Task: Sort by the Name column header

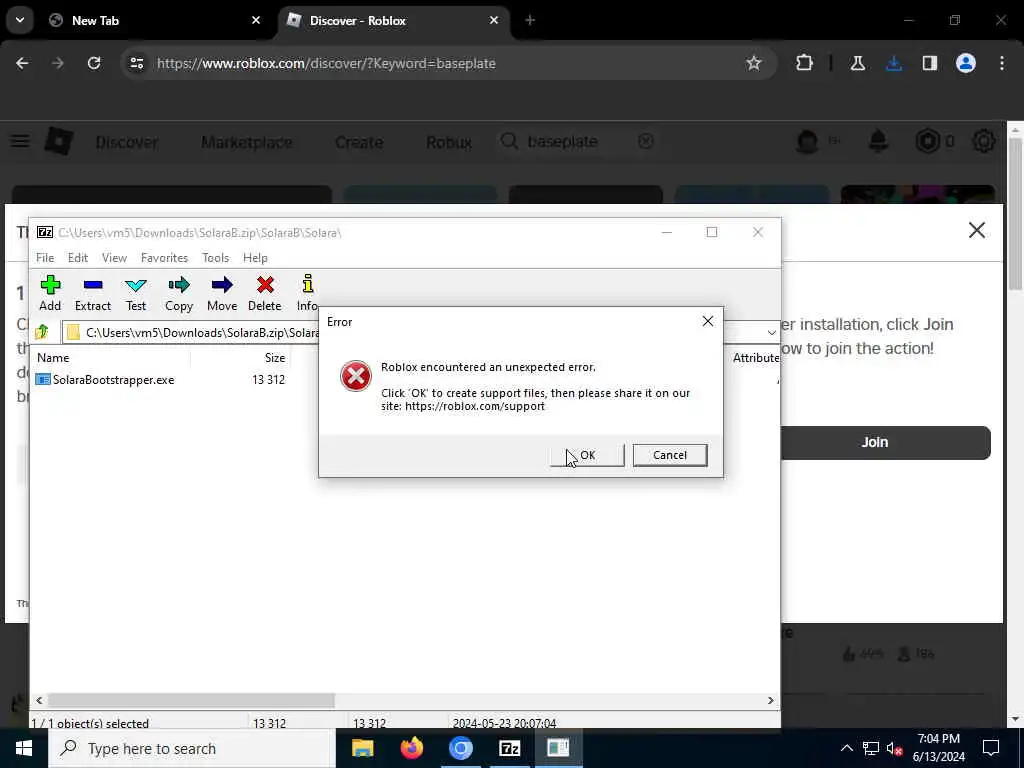Action: tap(53, 358)
